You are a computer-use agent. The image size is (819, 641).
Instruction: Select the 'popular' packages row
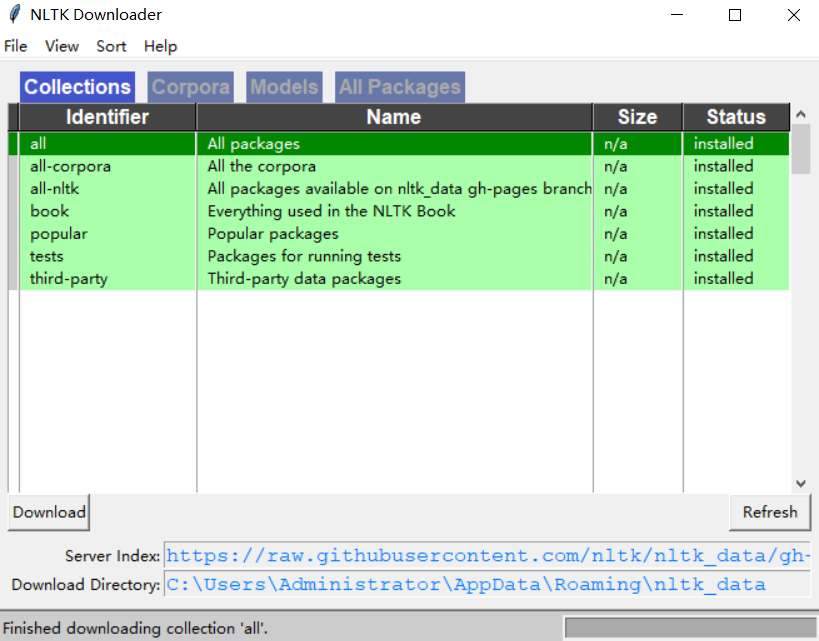coord(300,234)
